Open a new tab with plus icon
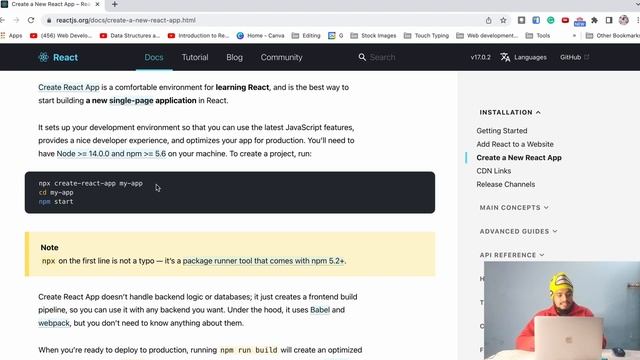 (115, 4)
